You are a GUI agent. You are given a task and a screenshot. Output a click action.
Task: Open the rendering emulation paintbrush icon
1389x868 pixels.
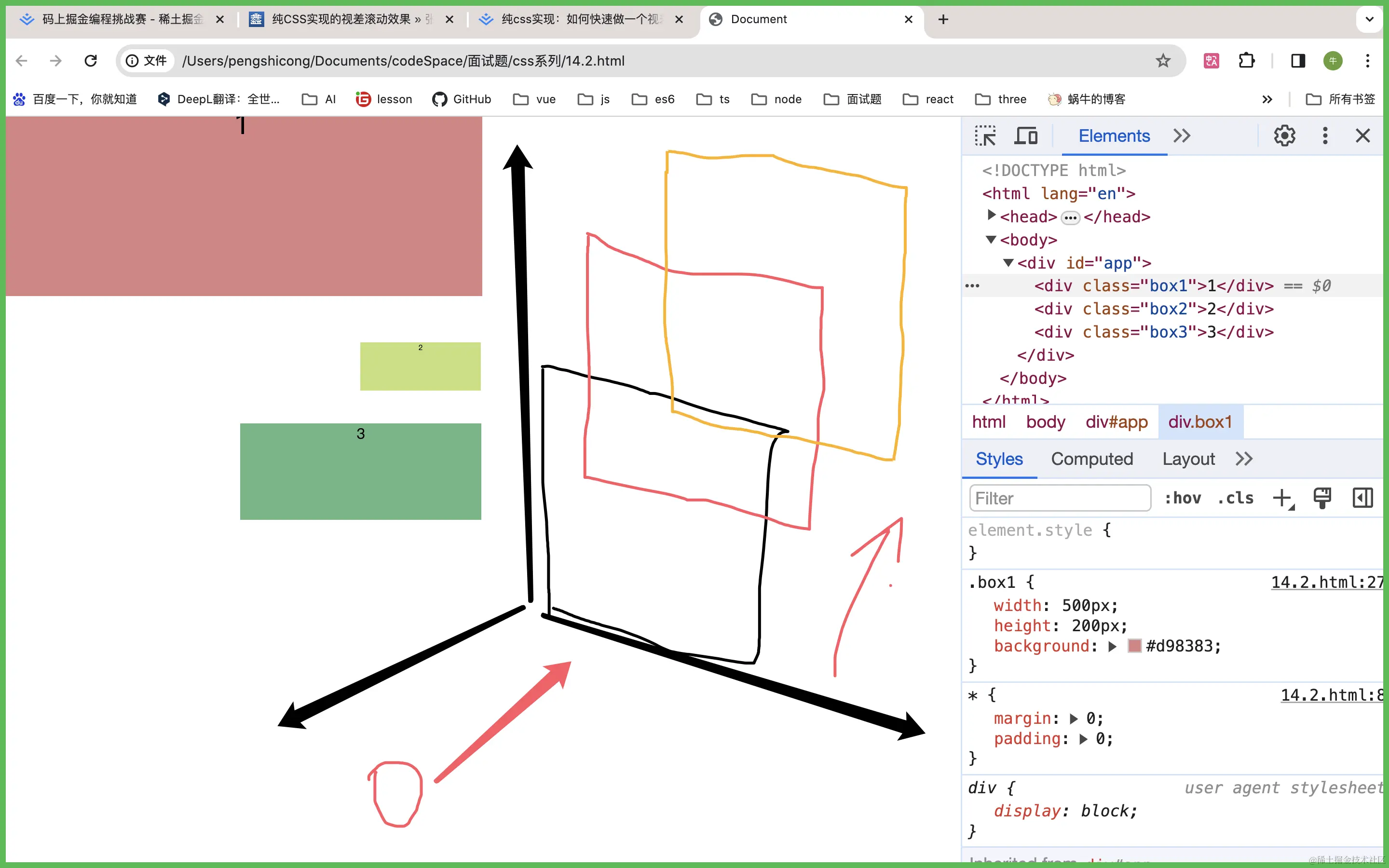[1322, 498]
